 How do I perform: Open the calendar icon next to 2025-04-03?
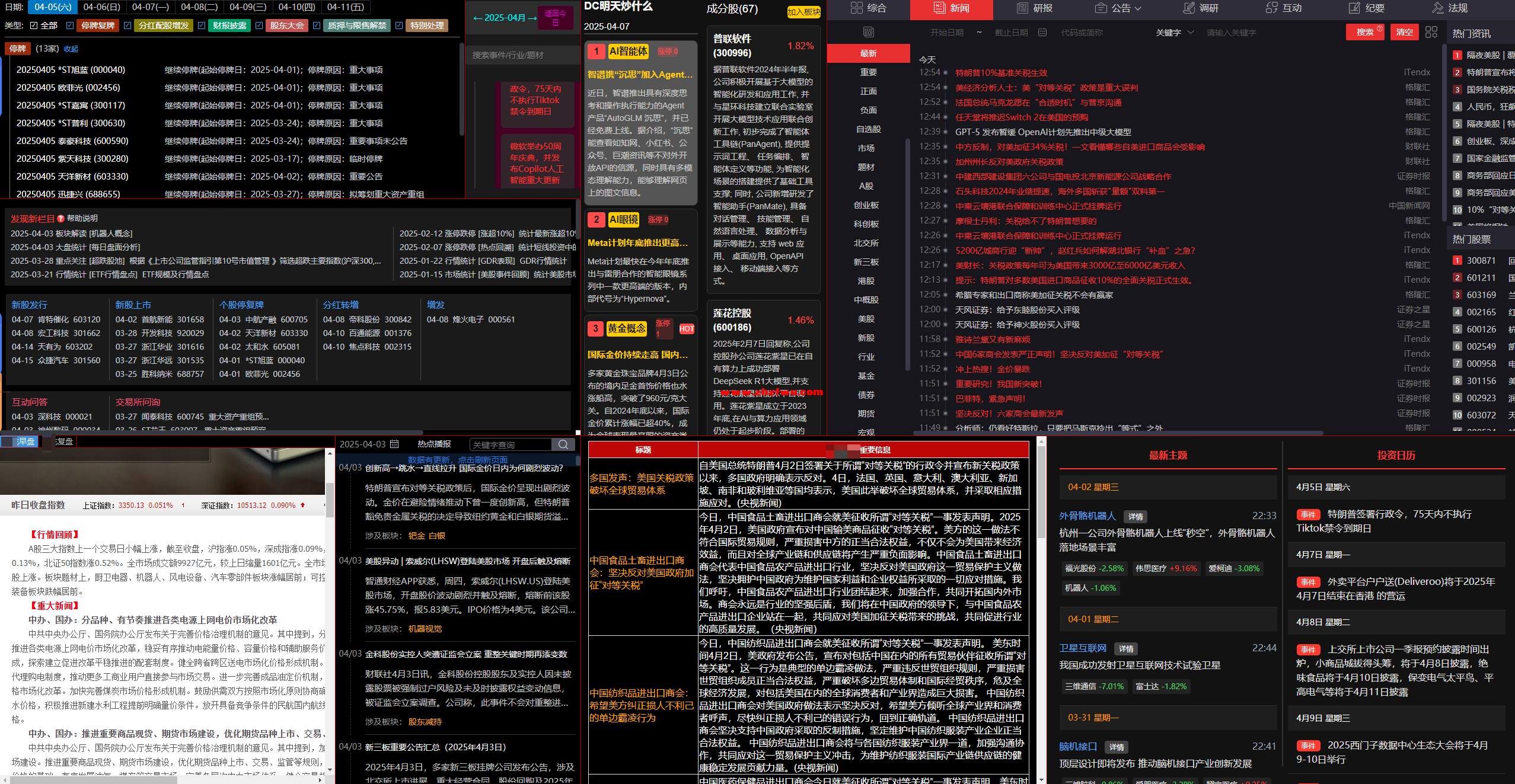point(395,444)
